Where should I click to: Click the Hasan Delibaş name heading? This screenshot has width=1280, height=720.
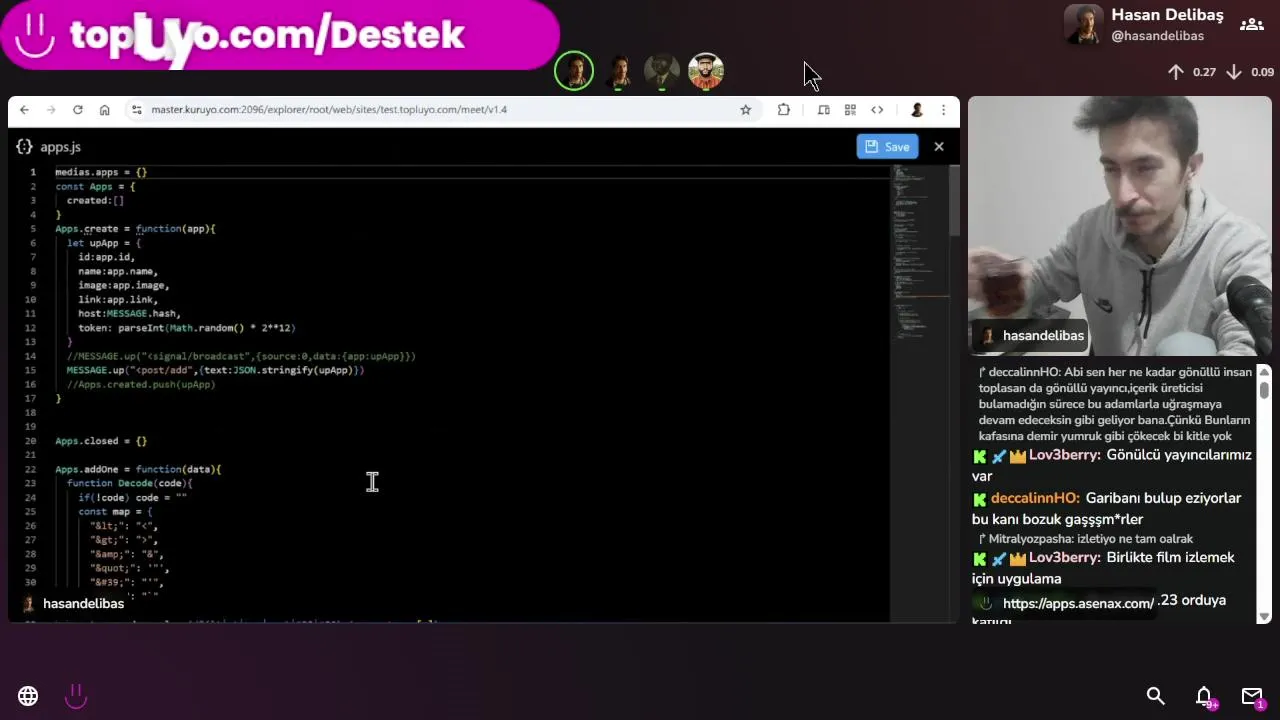click(x=1167, y=15)
